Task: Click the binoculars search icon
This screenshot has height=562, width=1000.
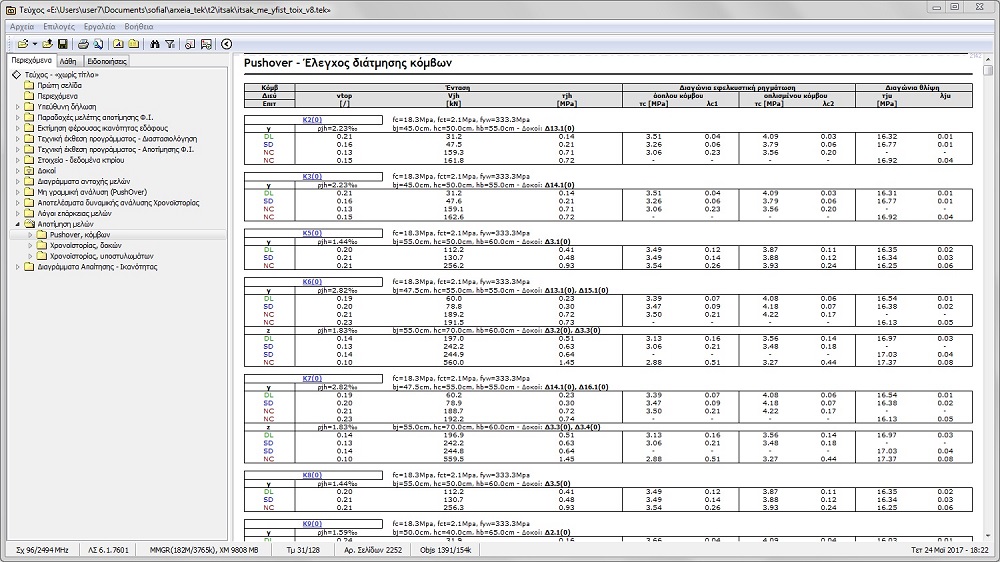Action: pos(155,44)
